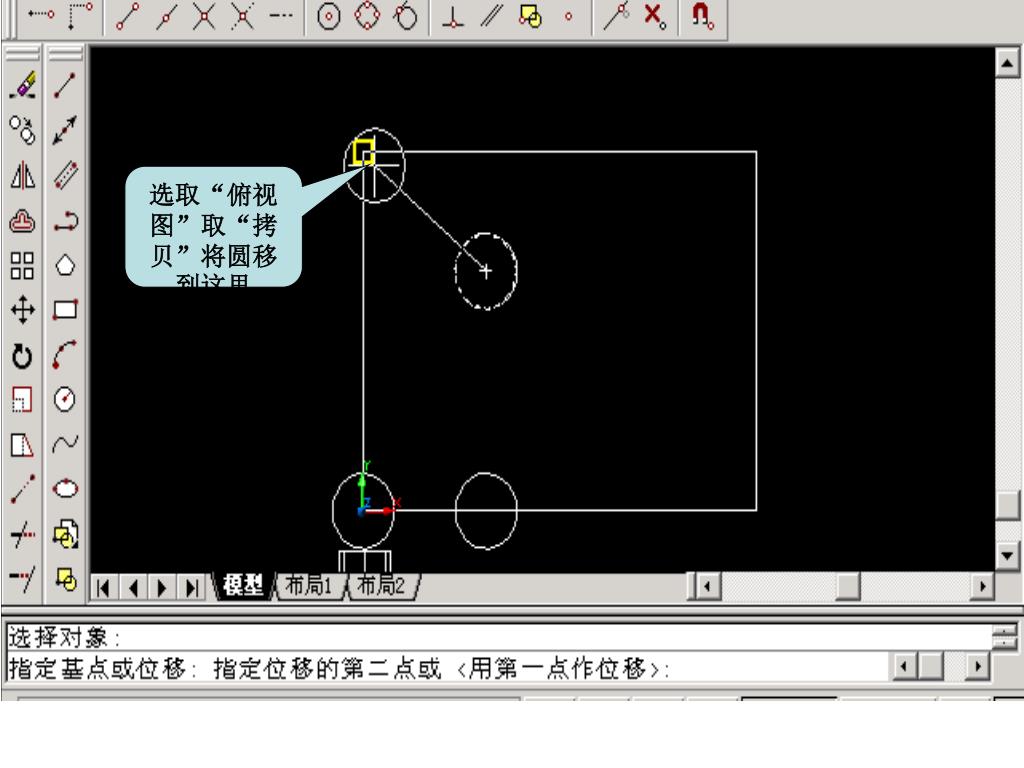1024x768 pixels.
Task: Pick the Polygon tool
Action: coord(65,266)
